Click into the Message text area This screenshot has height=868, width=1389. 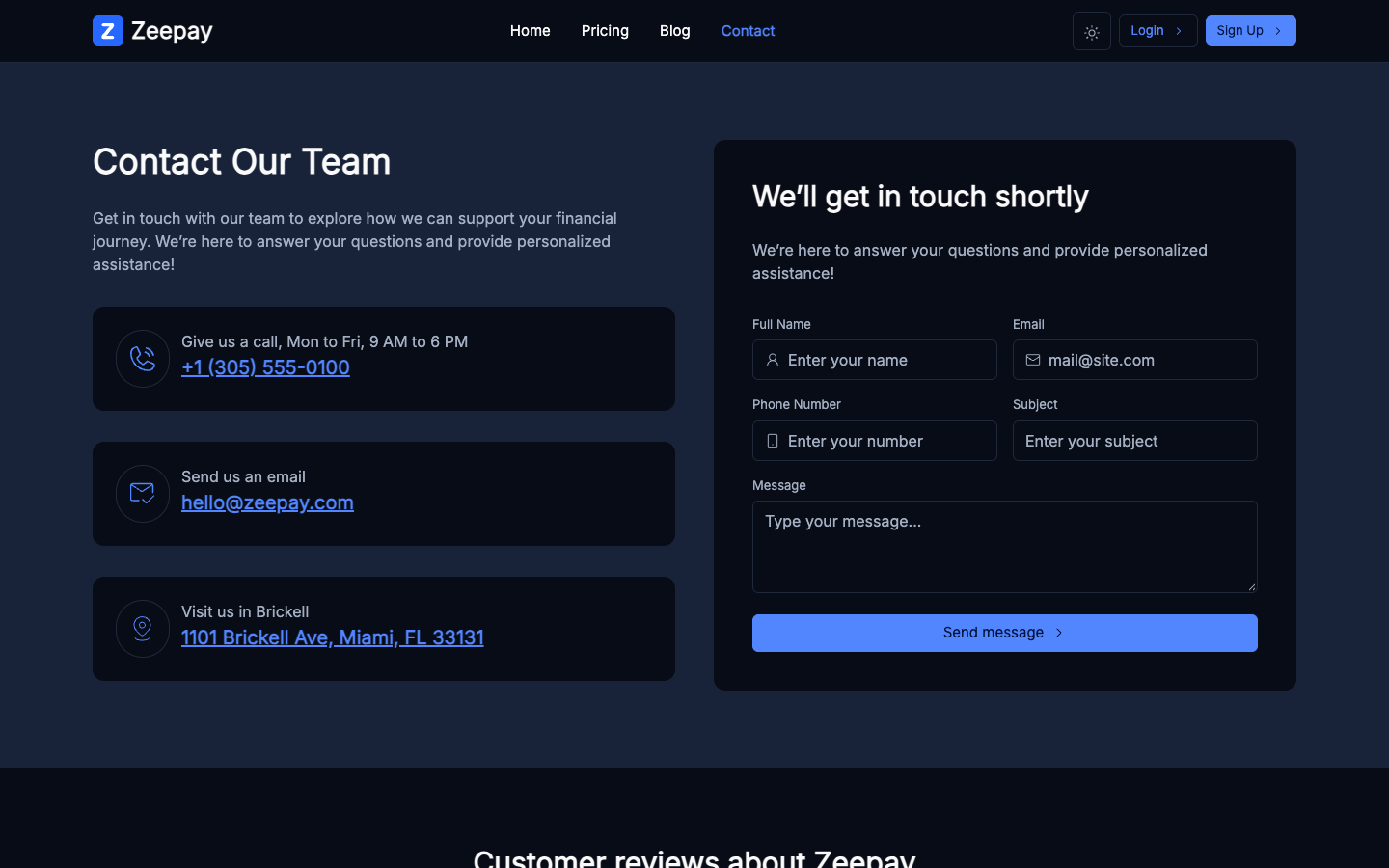point(1005,547)
